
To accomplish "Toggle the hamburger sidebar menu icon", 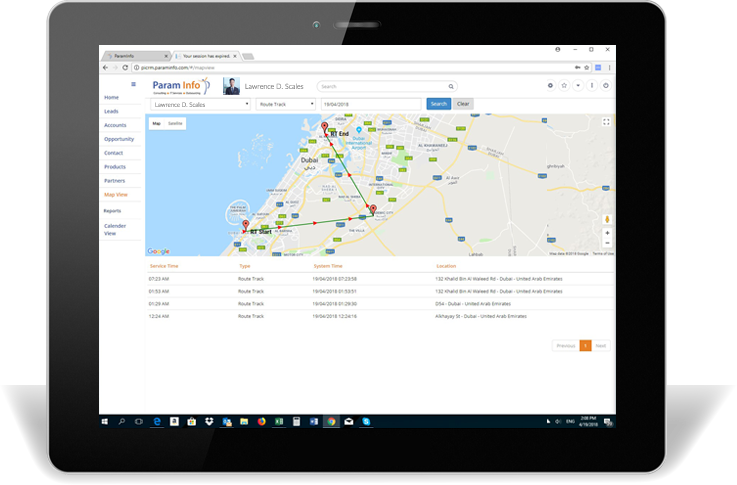I will 134,84.
